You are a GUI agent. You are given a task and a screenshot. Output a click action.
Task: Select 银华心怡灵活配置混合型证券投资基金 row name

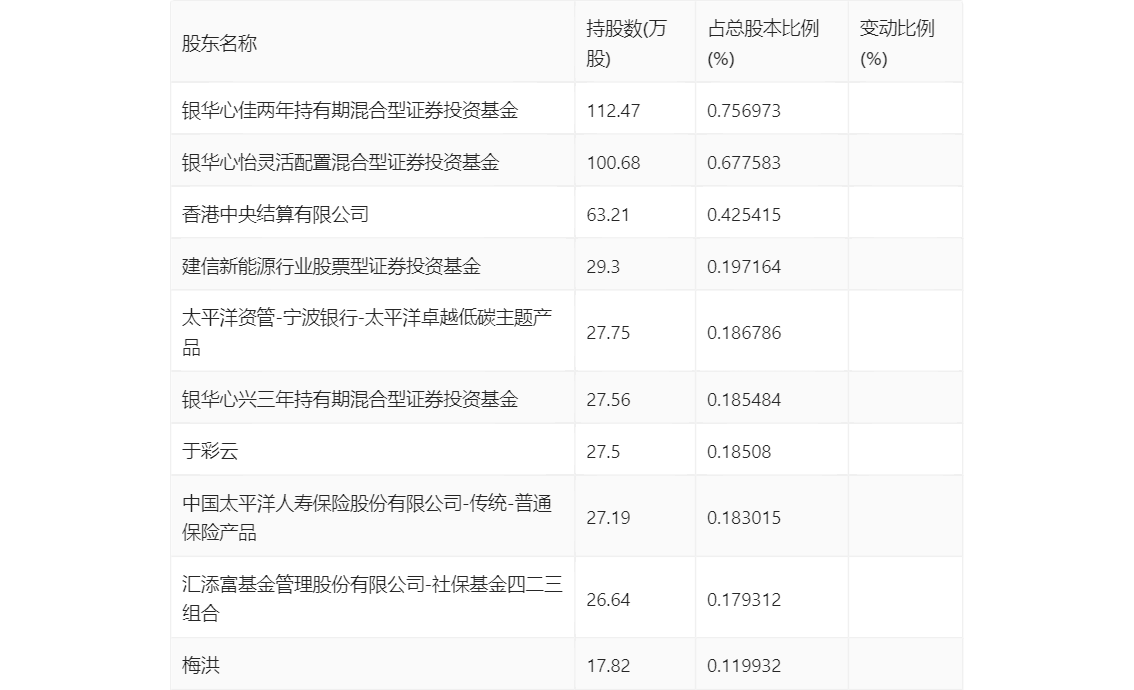(341, 162)
